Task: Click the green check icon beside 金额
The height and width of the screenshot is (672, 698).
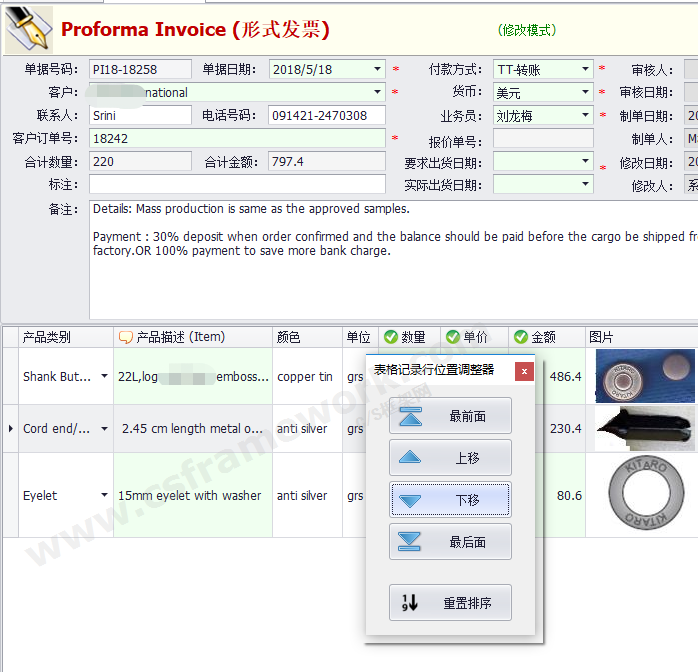Action: tap(520, 337)
